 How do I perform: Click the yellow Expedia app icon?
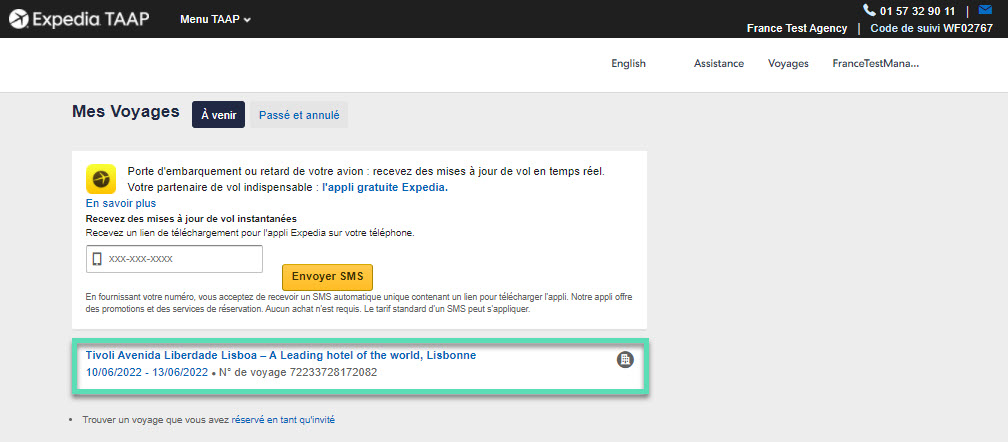click(101, 179)
